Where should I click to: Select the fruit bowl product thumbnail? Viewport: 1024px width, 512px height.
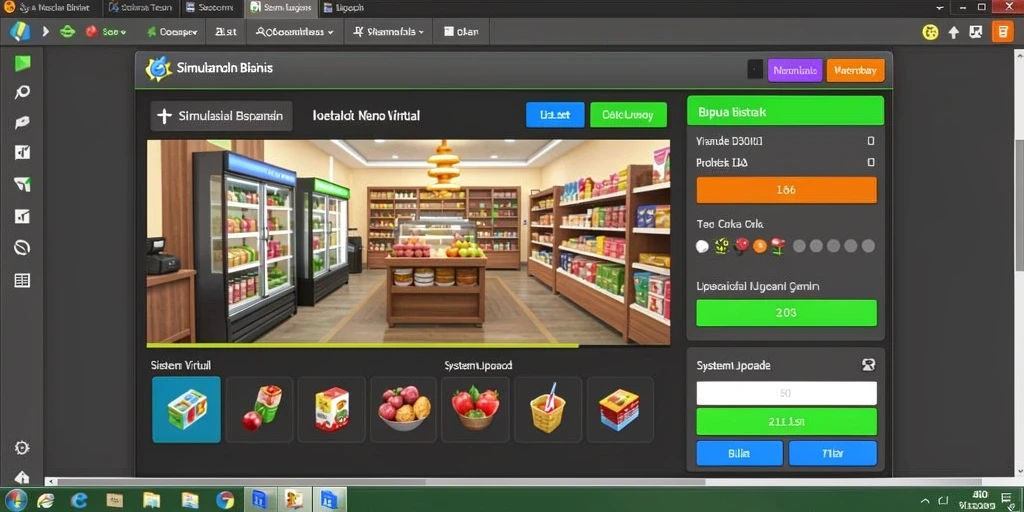tap(404, 409)
